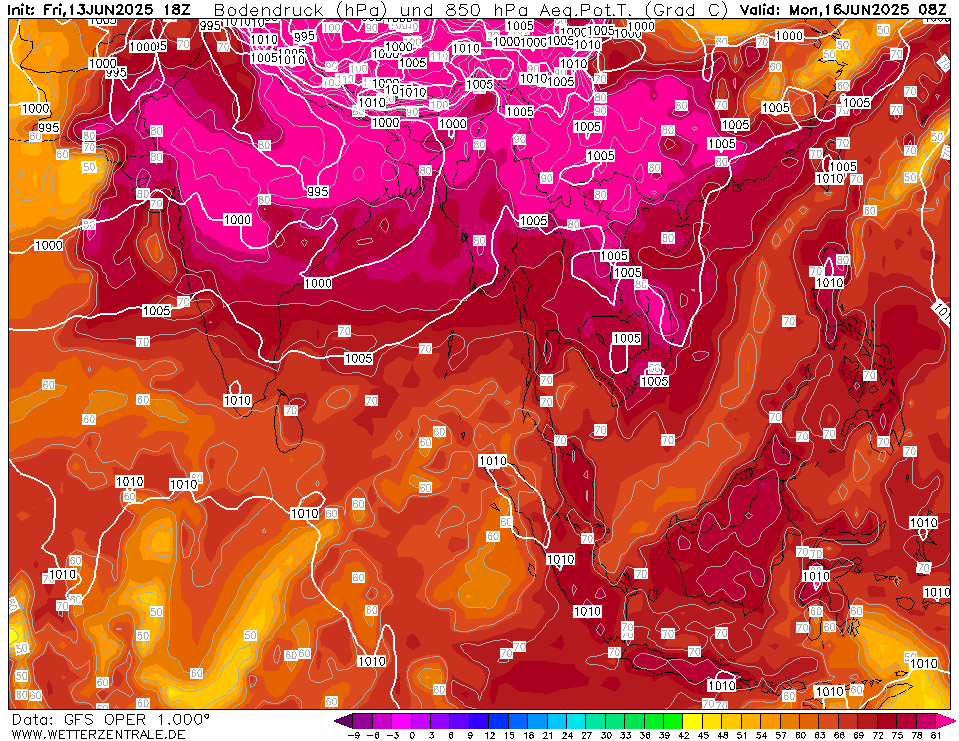
Task: Select the orange legend swatch between 54 and 57
Action: (771, 721)
